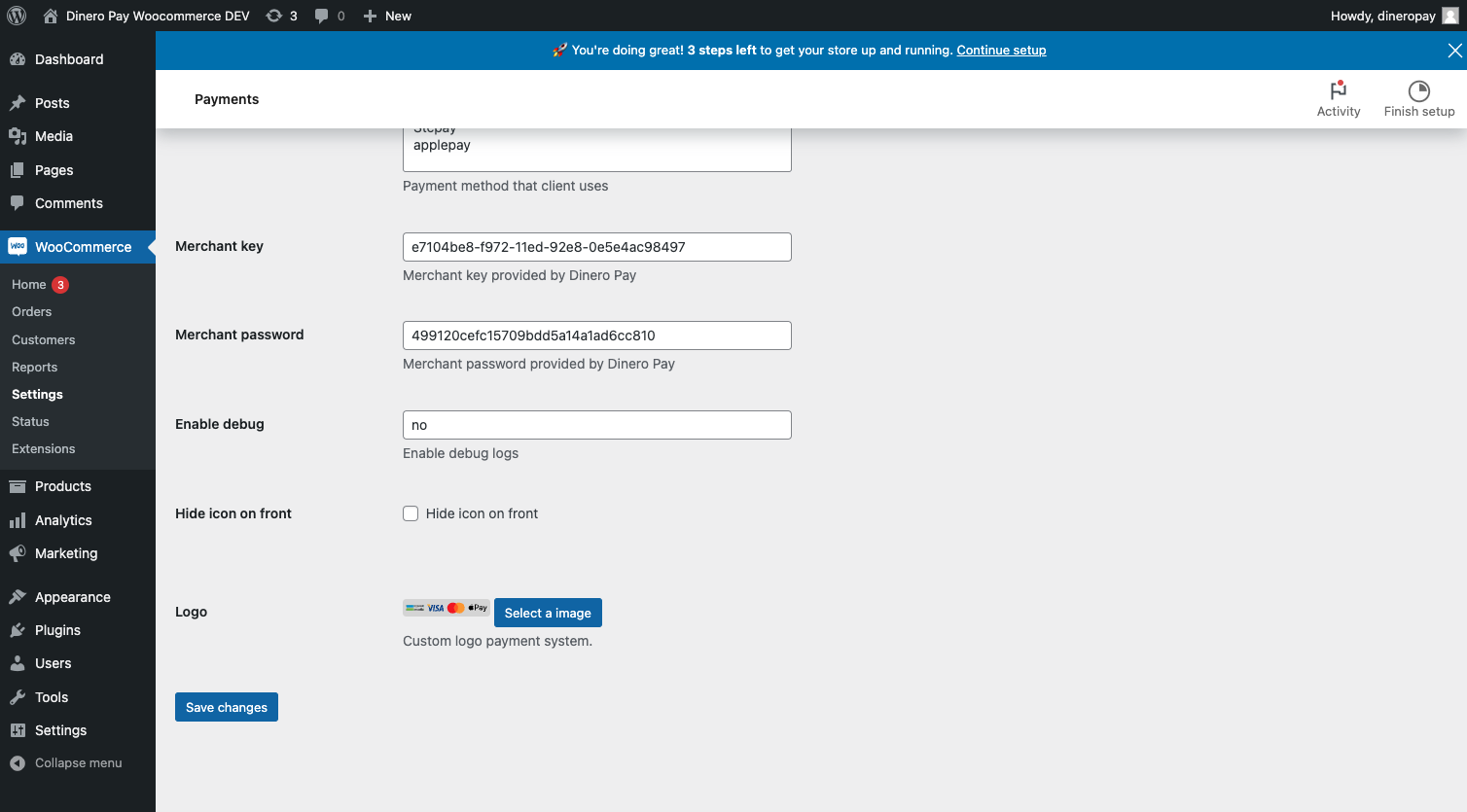Open the Activity flag panel
This screenshot has width=1467, height=812.
(x=1339, y=99)
